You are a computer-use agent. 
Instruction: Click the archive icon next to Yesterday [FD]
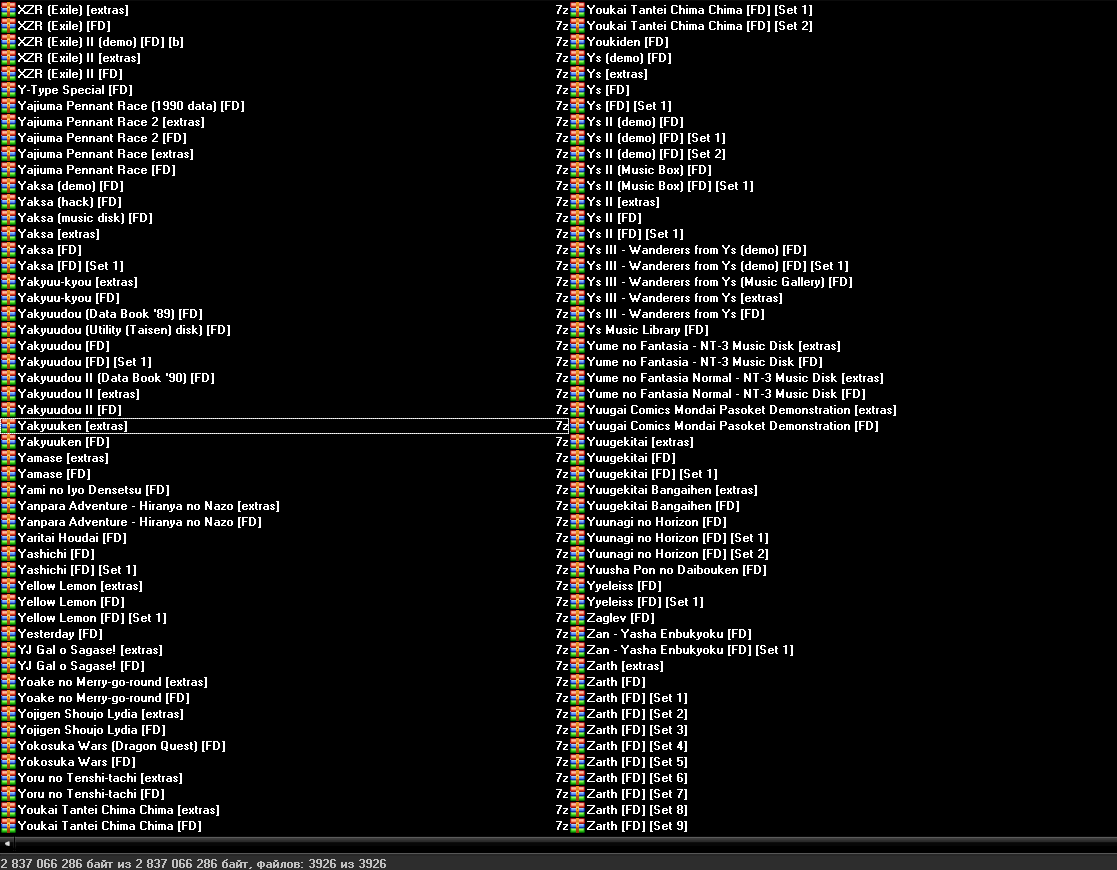click(x=9, y=634)
